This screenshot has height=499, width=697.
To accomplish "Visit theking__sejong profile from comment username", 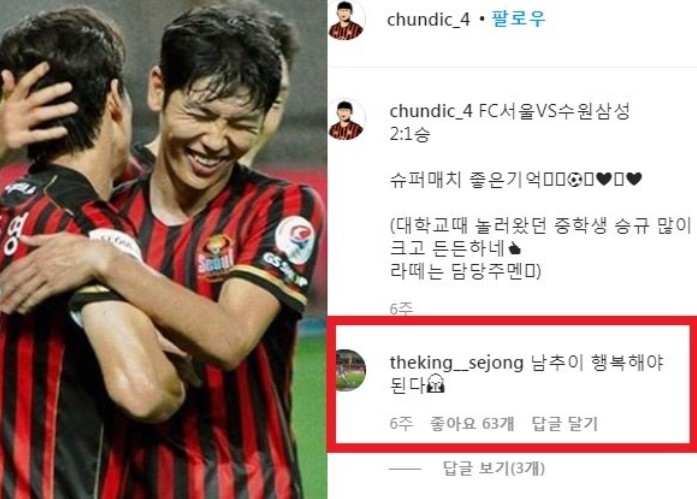I will point(457,363).
